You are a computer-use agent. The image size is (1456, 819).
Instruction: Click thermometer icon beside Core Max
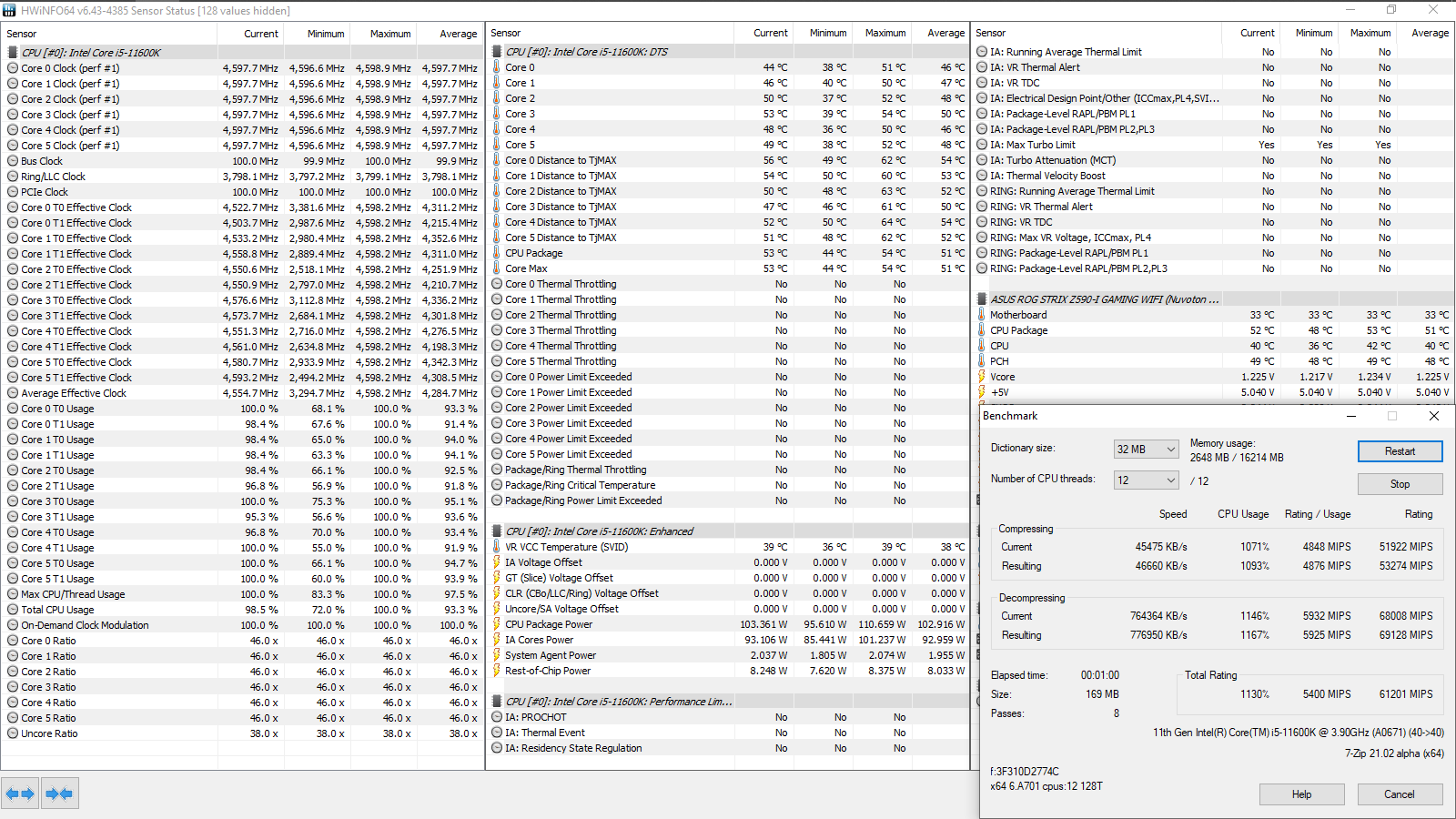click(x=497, y=268)
